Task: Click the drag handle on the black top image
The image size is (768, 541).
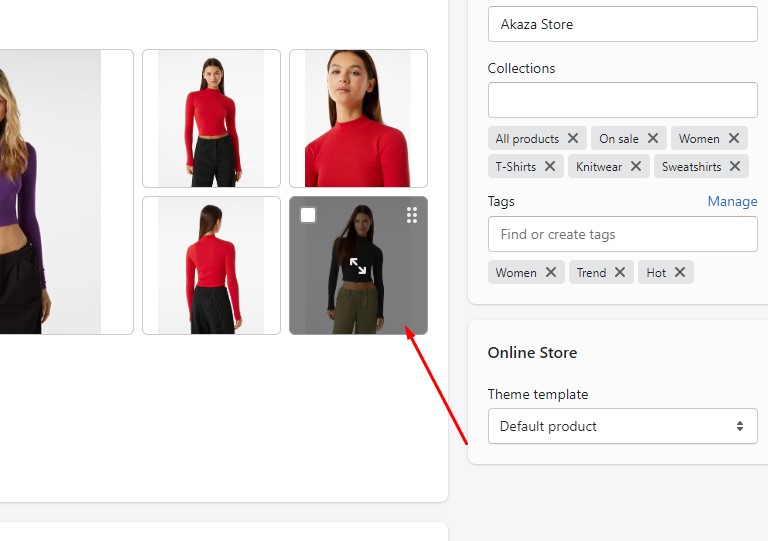Action: tap(412, 215)
